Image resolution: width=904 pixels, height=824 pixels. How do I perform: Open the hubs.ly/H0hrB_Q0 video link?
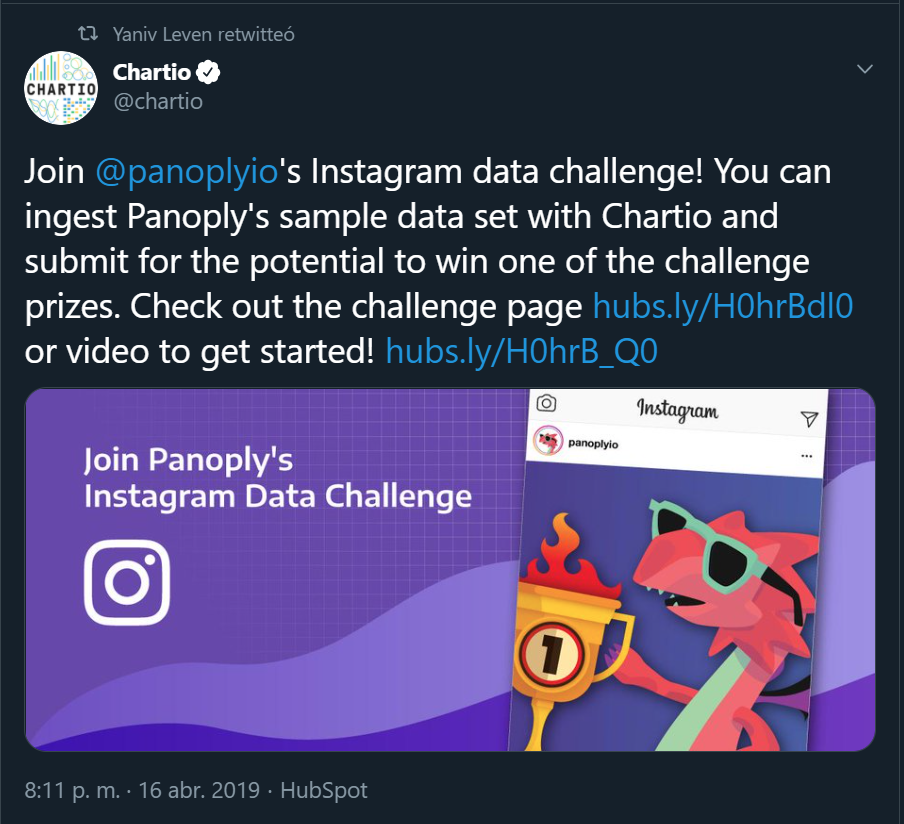point(522,351)
